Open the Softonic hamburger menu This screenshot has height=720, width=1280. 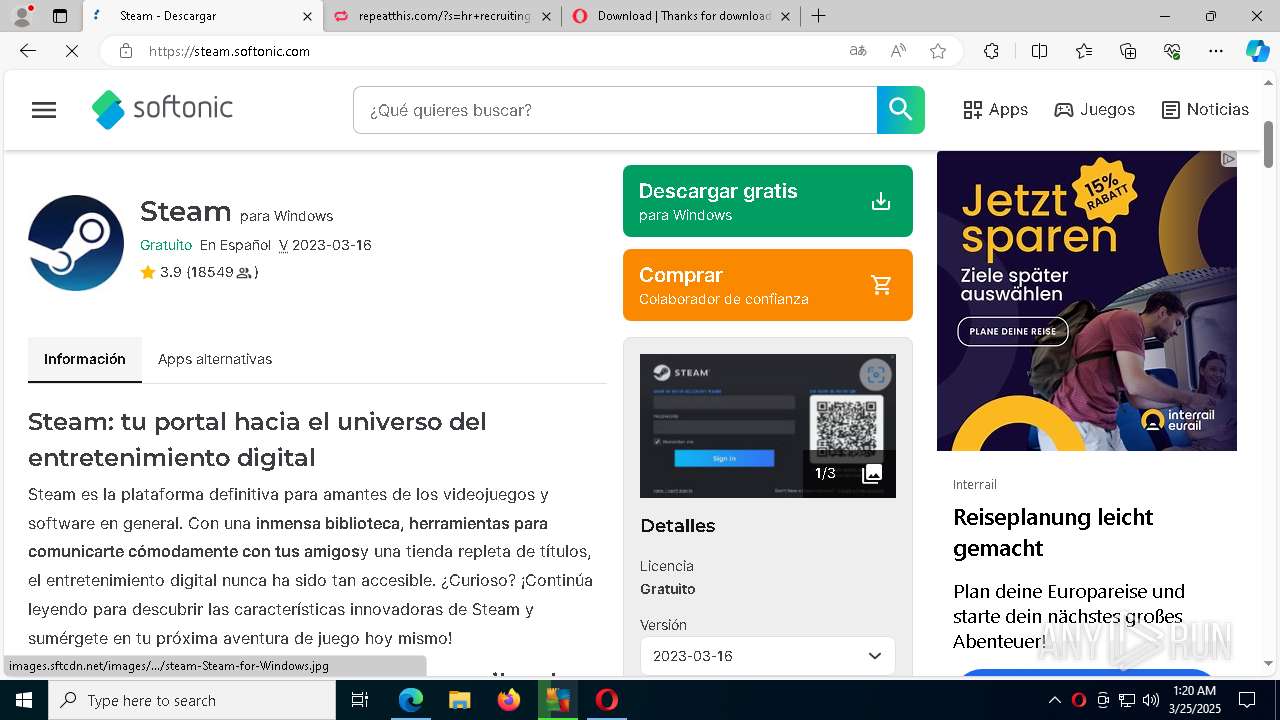pyautogui.click(x=44, y=110)
